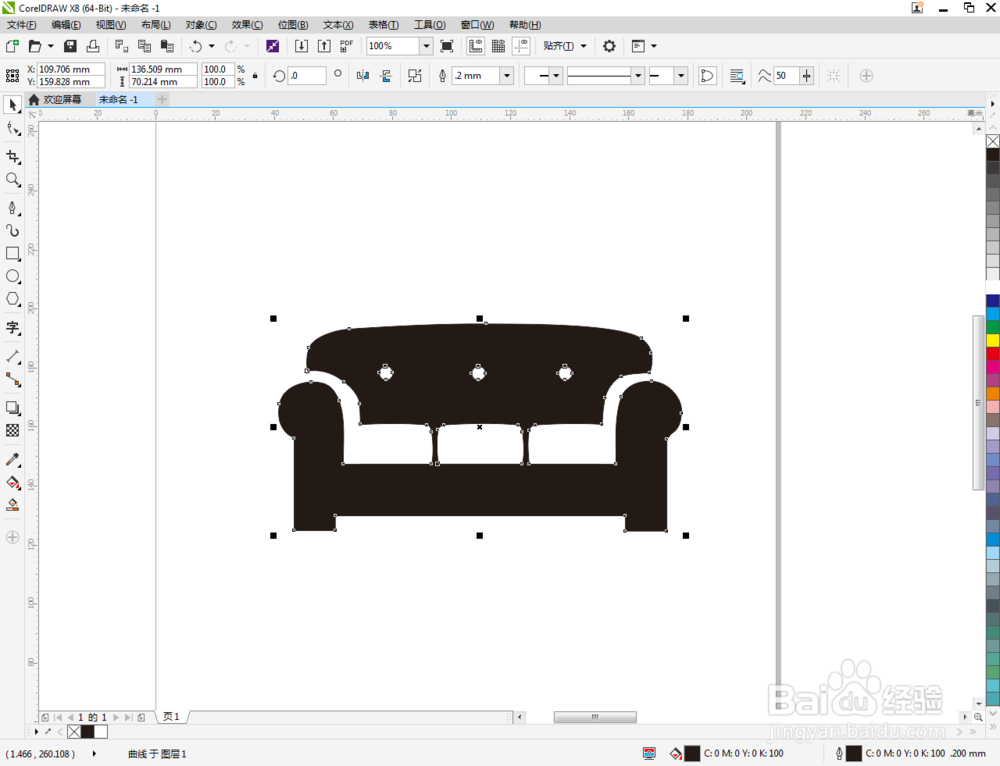
Task: Toggle the close curve button
Action: pyautogui.click(x=707, y=76)
